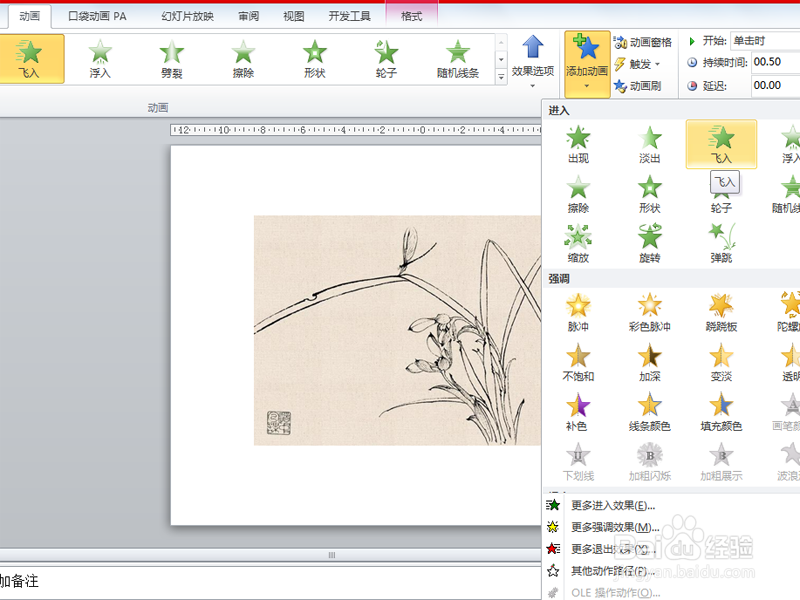Select the 轮子 animation in the ribbon
Image resolution: width=800 pixels, height=600 pixels.
[386, 59]
